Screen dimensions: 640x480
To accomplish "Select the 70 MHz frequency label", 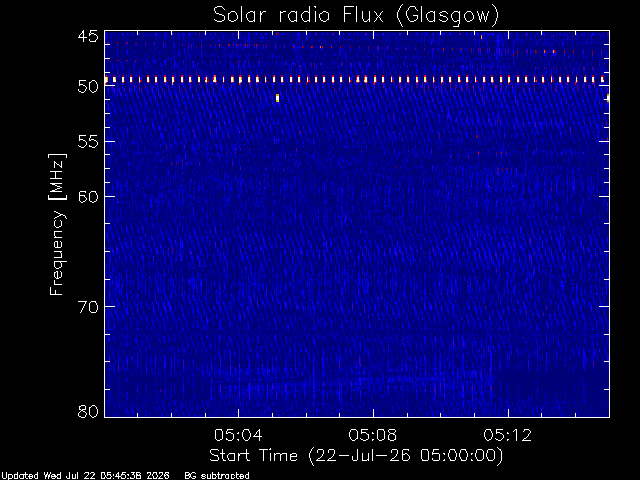I will point(88,307).
